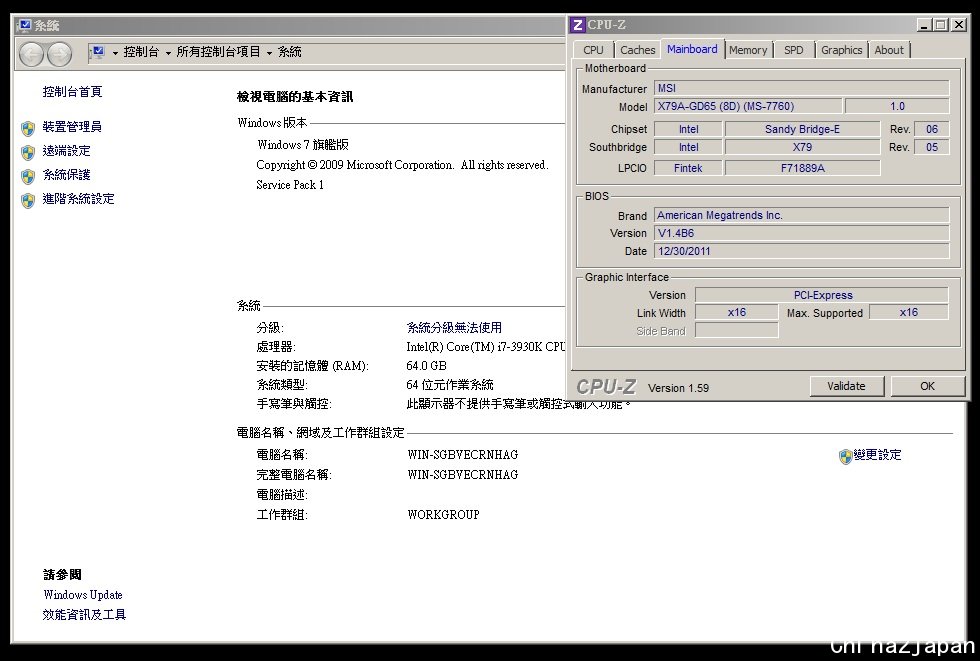Click the Intel(R) Core(TM) i7-3930K processor text
Image resolution: width=980 pixels, height=661 pixels.
pos(486,347)
